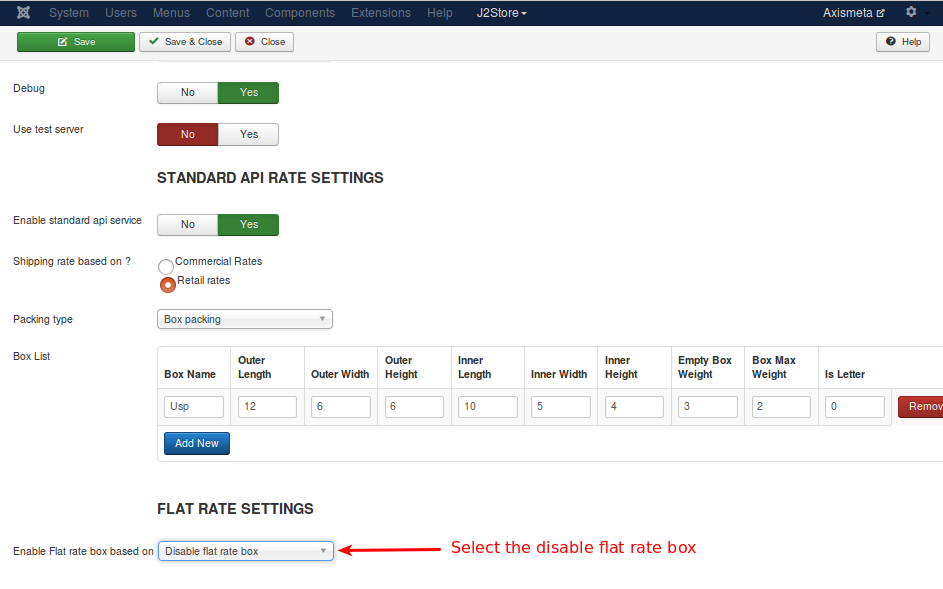Click the Joomla logo icon

(x=23, y=13)
